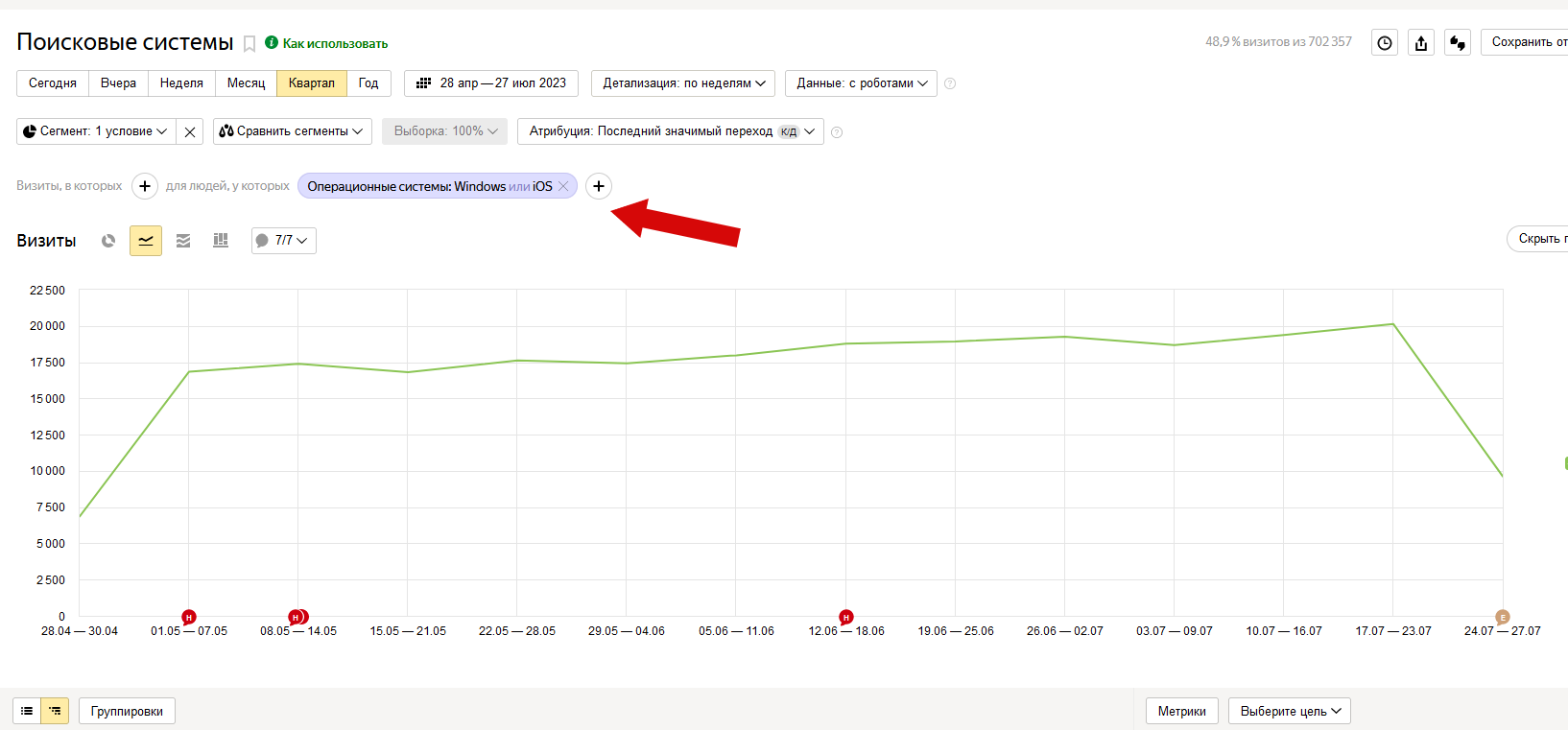This screenshot has width=1568, height=730.
Task: Click y-axis value 2 500
Action: tap(51, 580)
